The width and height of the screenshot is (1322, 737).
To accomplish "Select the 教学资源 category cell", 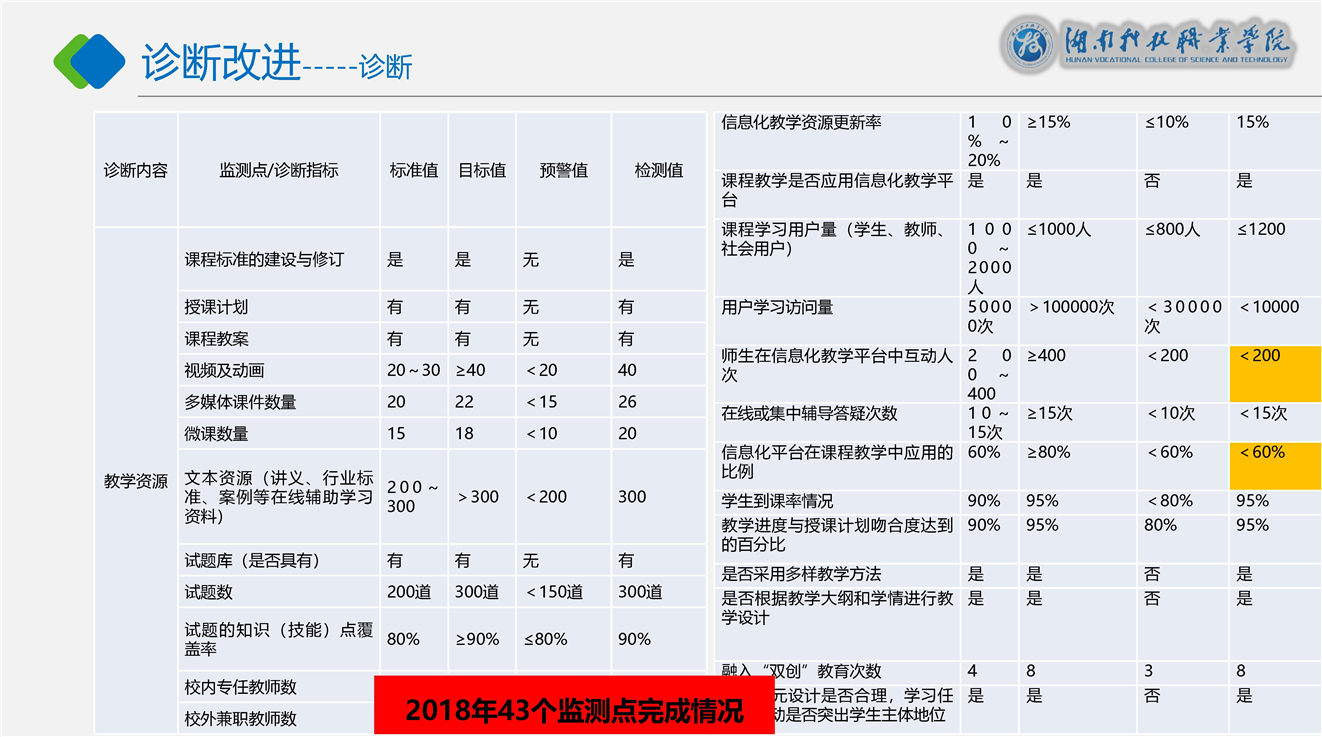I will tap(136, 481).
